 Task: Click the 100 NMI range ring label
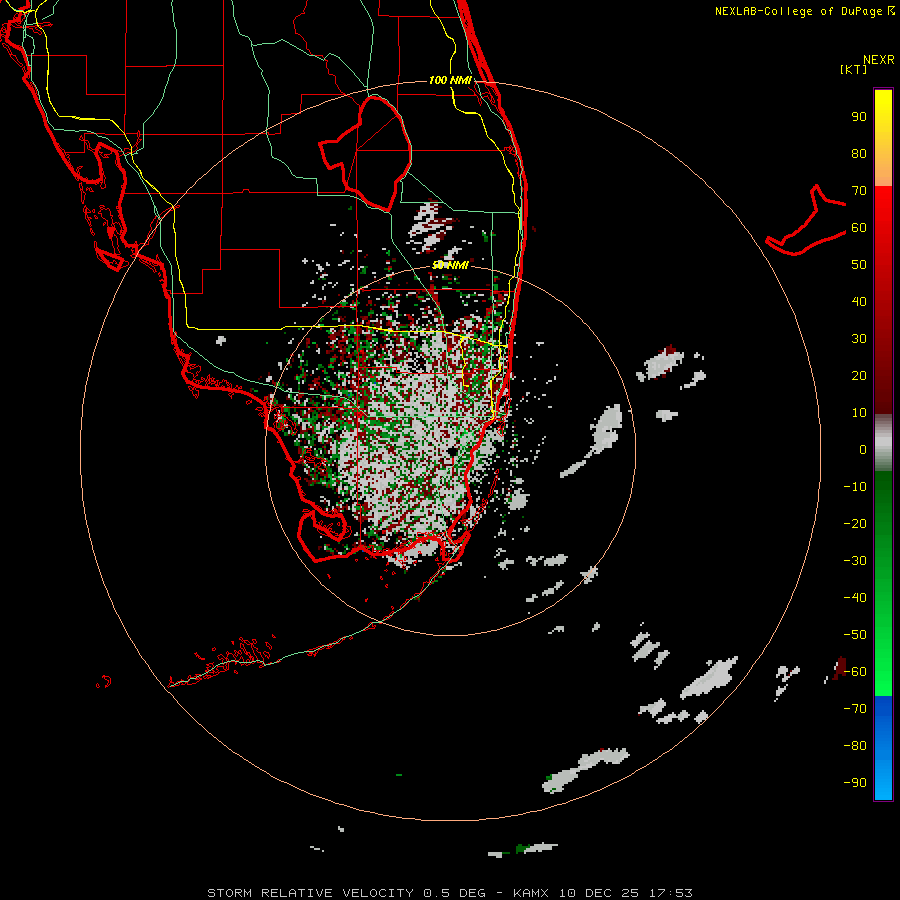click(450, 80)
